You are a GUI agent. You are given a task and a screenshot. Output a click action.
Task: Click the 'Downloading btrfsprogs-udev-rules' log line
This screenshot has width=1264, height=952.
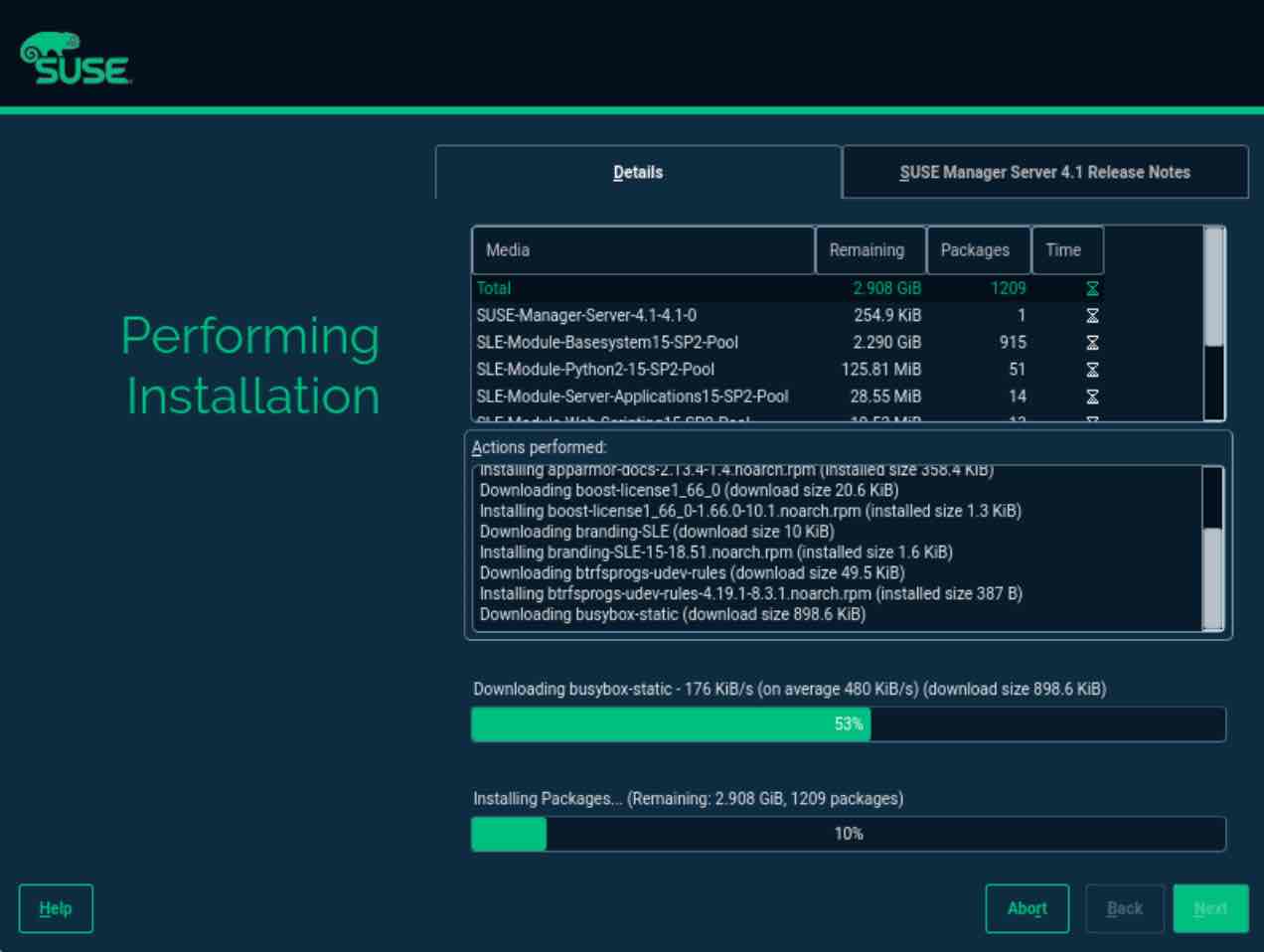pyautogui.click(x=692, y=573)
